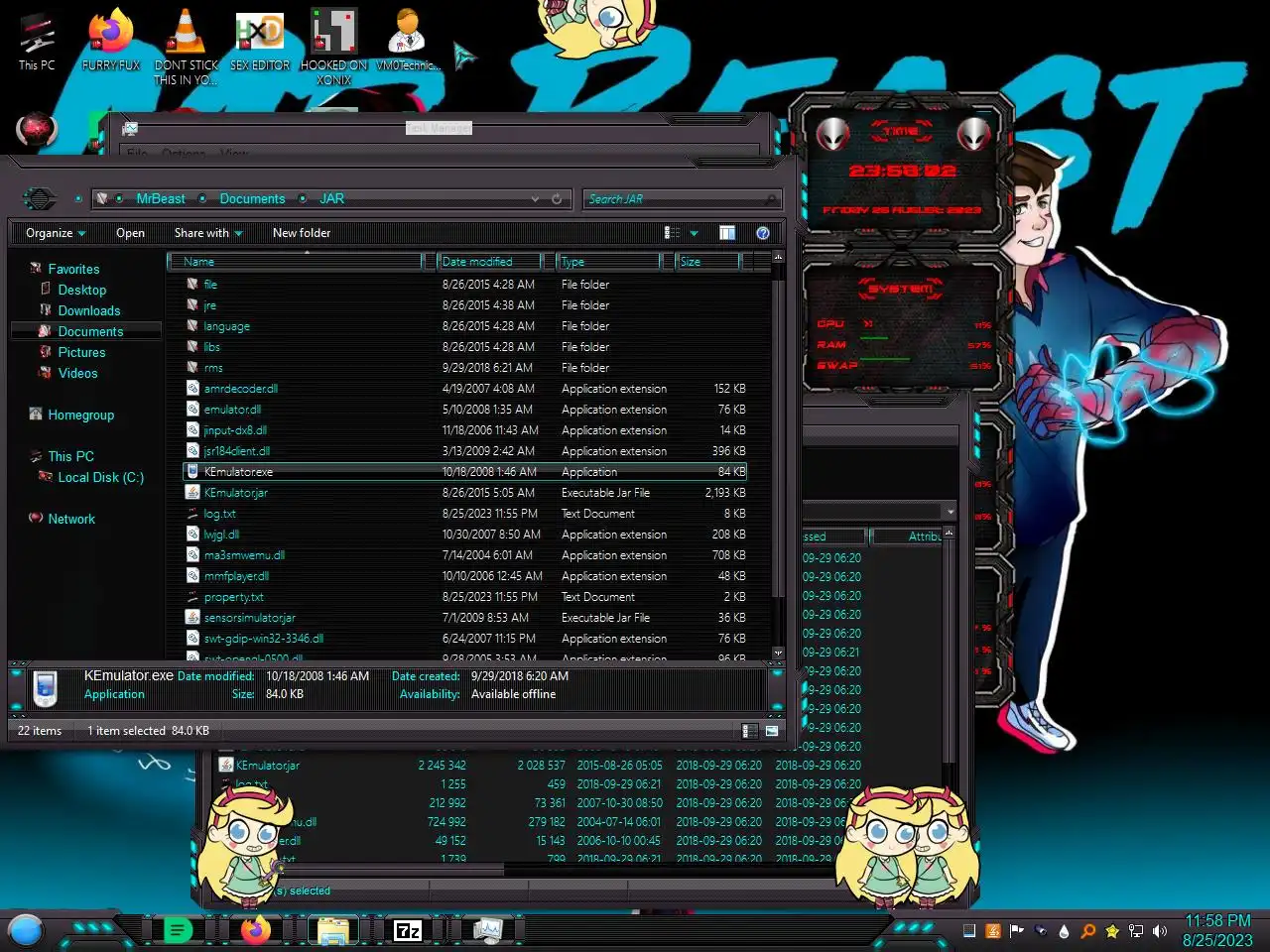Click the search magnifier in Search JAR
Image resolution: width=1270 pixels, height=952 pixels.
(770, 199)
